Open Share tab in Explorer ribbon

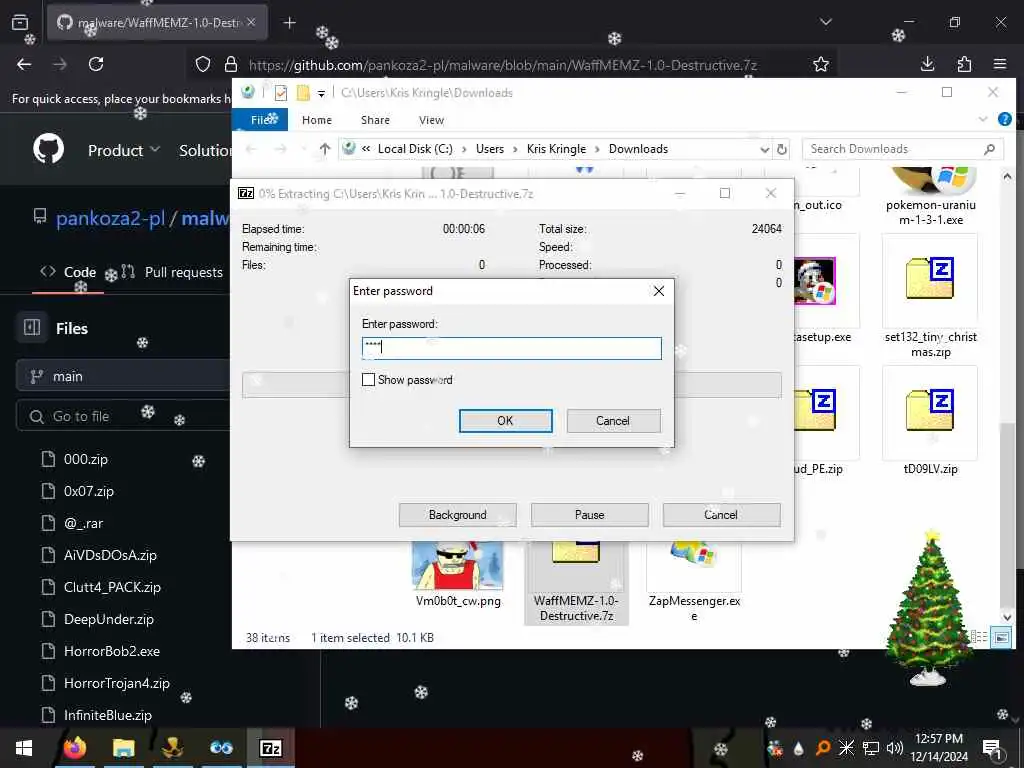pyautogui.click(x=376, y=120)
